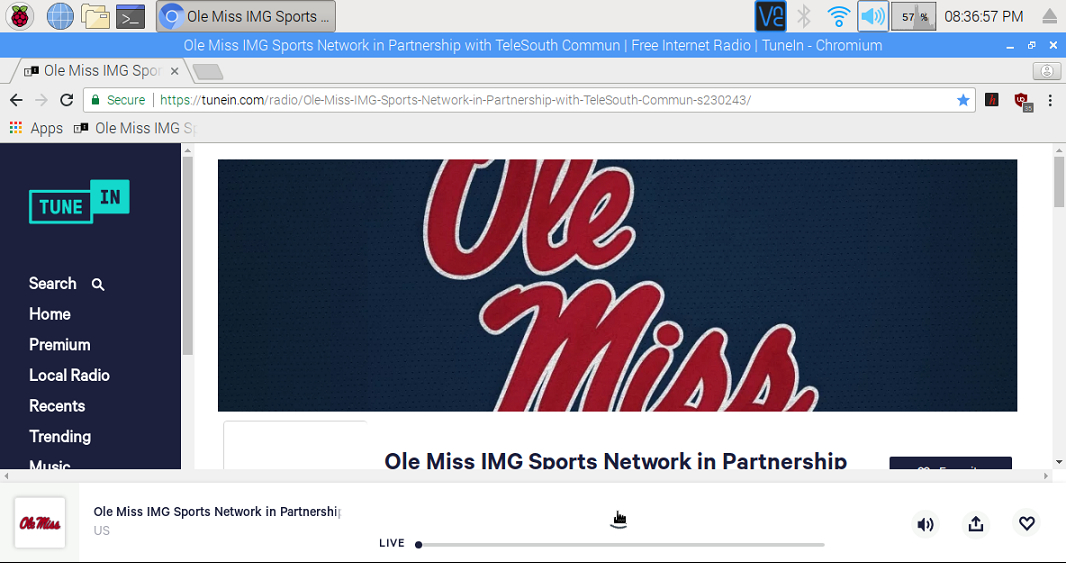This screenshot has width=1066, height=563.
Task: Close the Ole Miss IMG Sports tab
Action: tap(174, 71)
